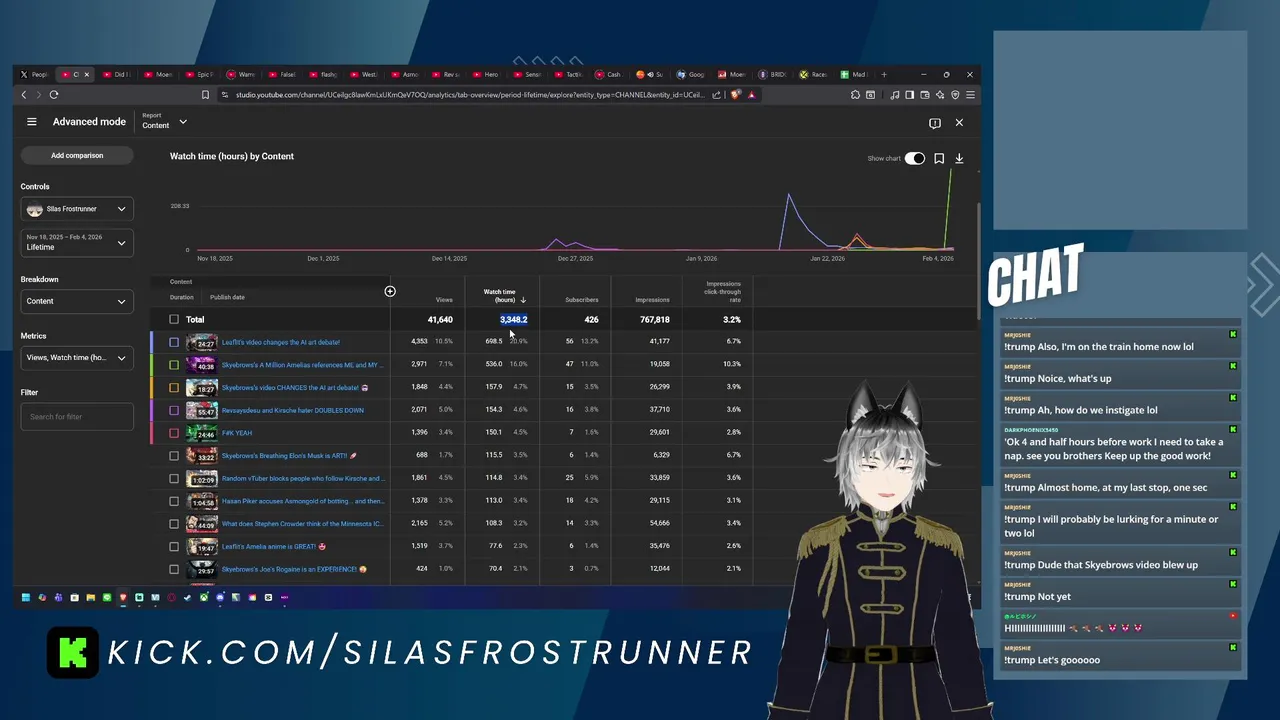This screenshot has width=1280, height=720.
Task: Click the bookmark icon in the address bar
Action: [205, 95]
